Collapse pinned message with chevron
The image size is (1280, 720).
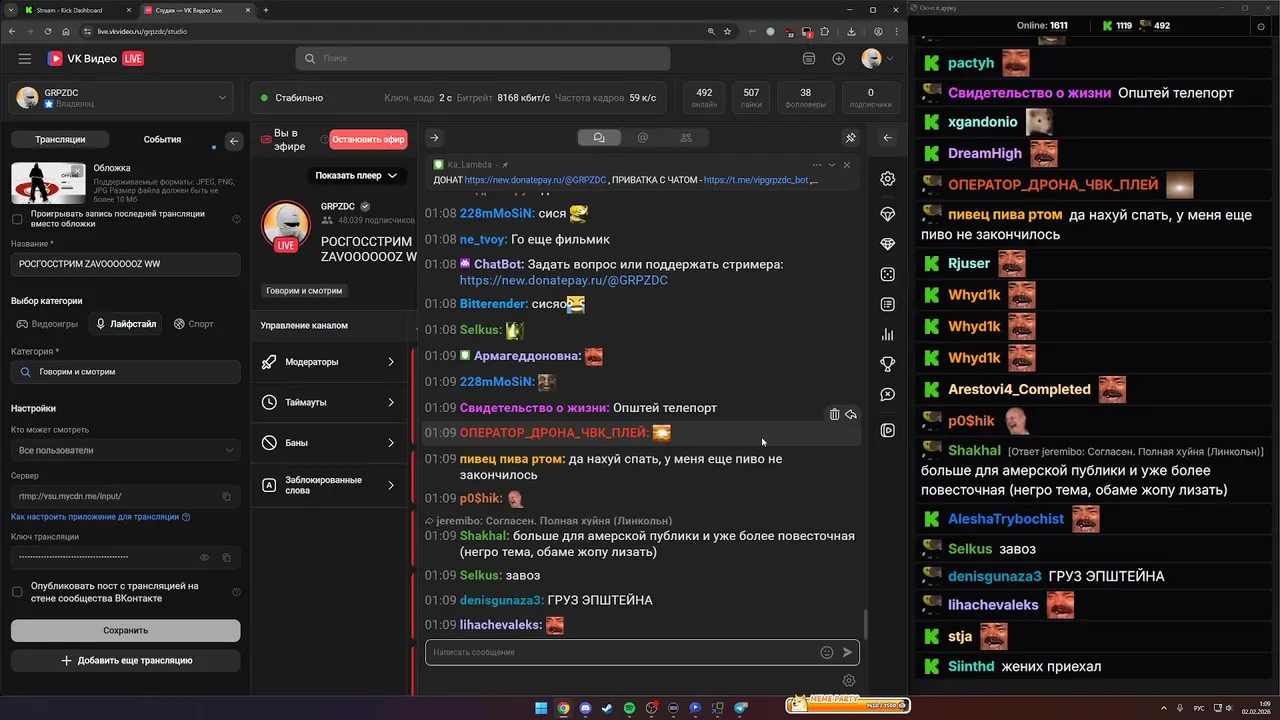pyautogui.click(x=832, y=165)
